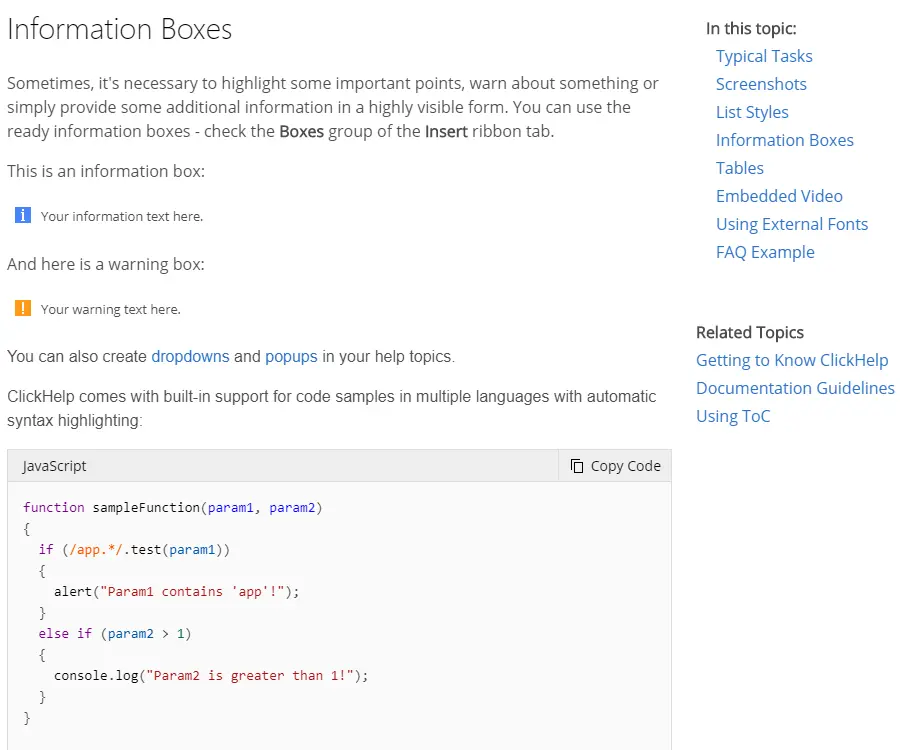Viewport: 900px width, 750px height.
Task: Navigate to List Styles section
Action: [752, 112]
